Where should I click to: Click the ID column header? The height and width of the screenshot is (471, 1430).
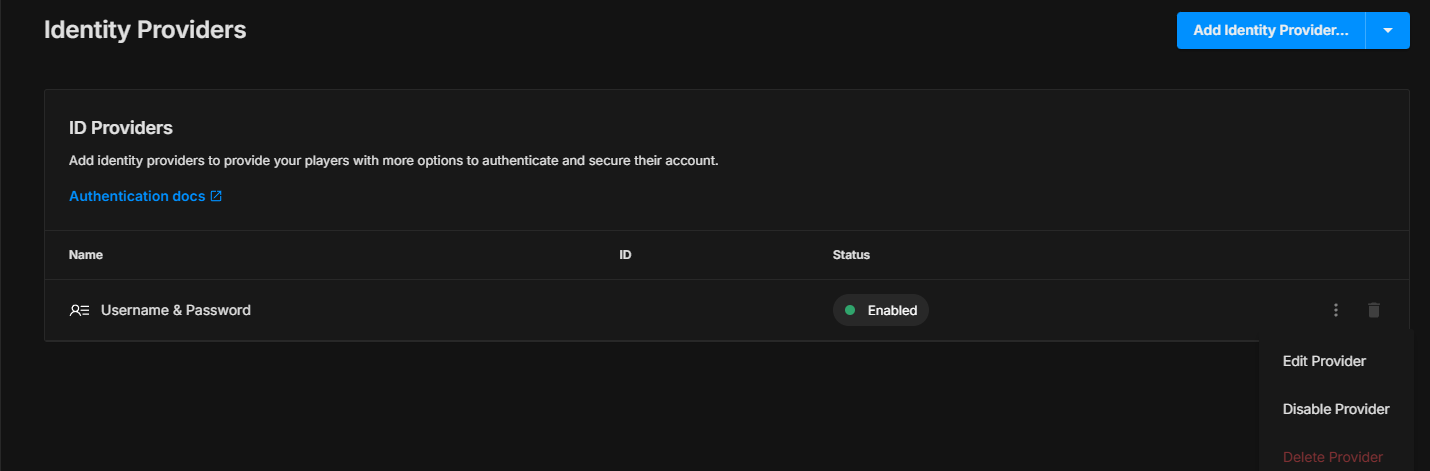[x=625, y=255]
